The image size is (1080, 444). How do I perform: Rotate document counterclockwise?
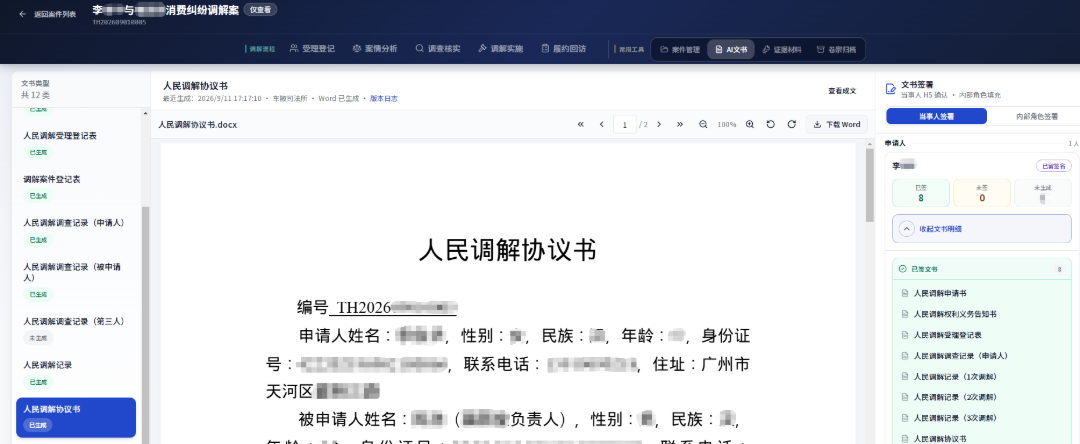coord(771,125)
